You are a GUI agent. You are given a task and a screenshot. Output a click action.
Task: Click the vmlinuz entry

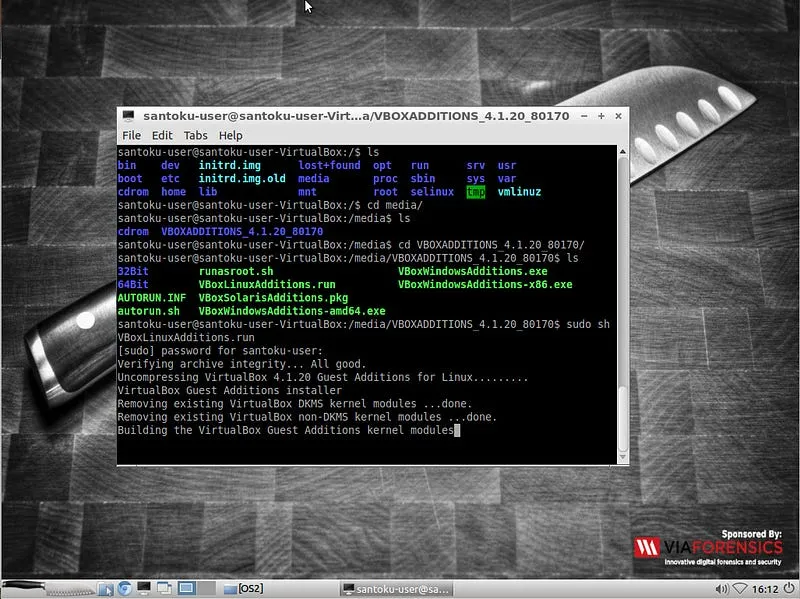click(519, 192)
